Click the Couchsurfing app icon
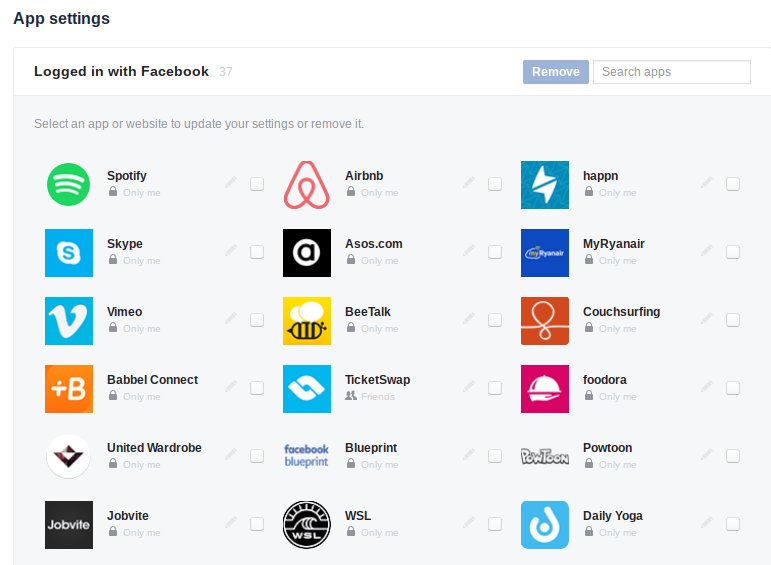 pos(545,321)
